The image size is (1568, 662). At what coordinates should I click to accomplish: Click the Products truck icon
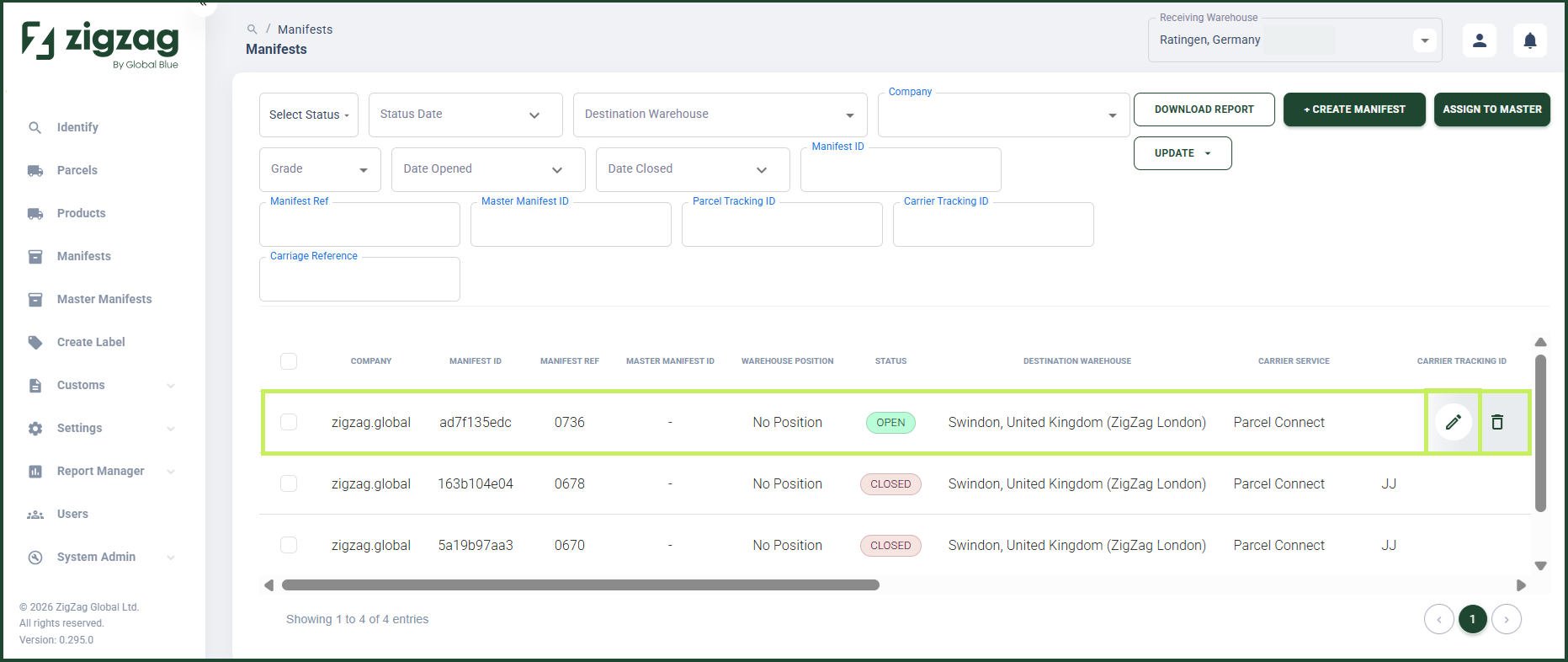point(35,213)
